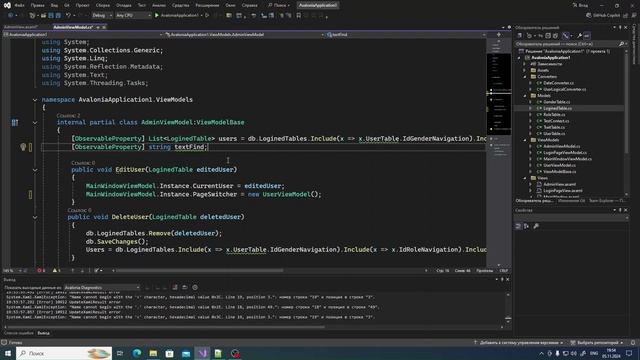
Task: Open the Git menu
Action: [x=67, y=5]
